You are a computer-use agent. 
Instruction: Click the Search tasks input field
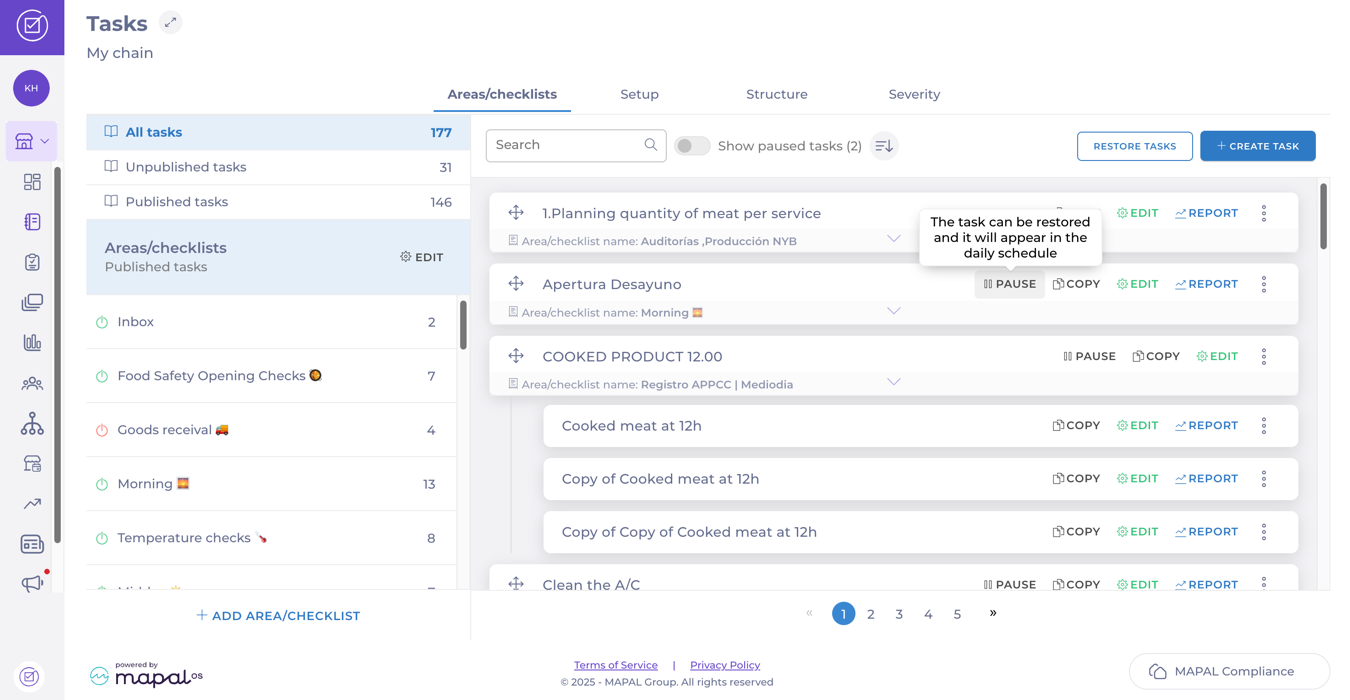(576, 146)
